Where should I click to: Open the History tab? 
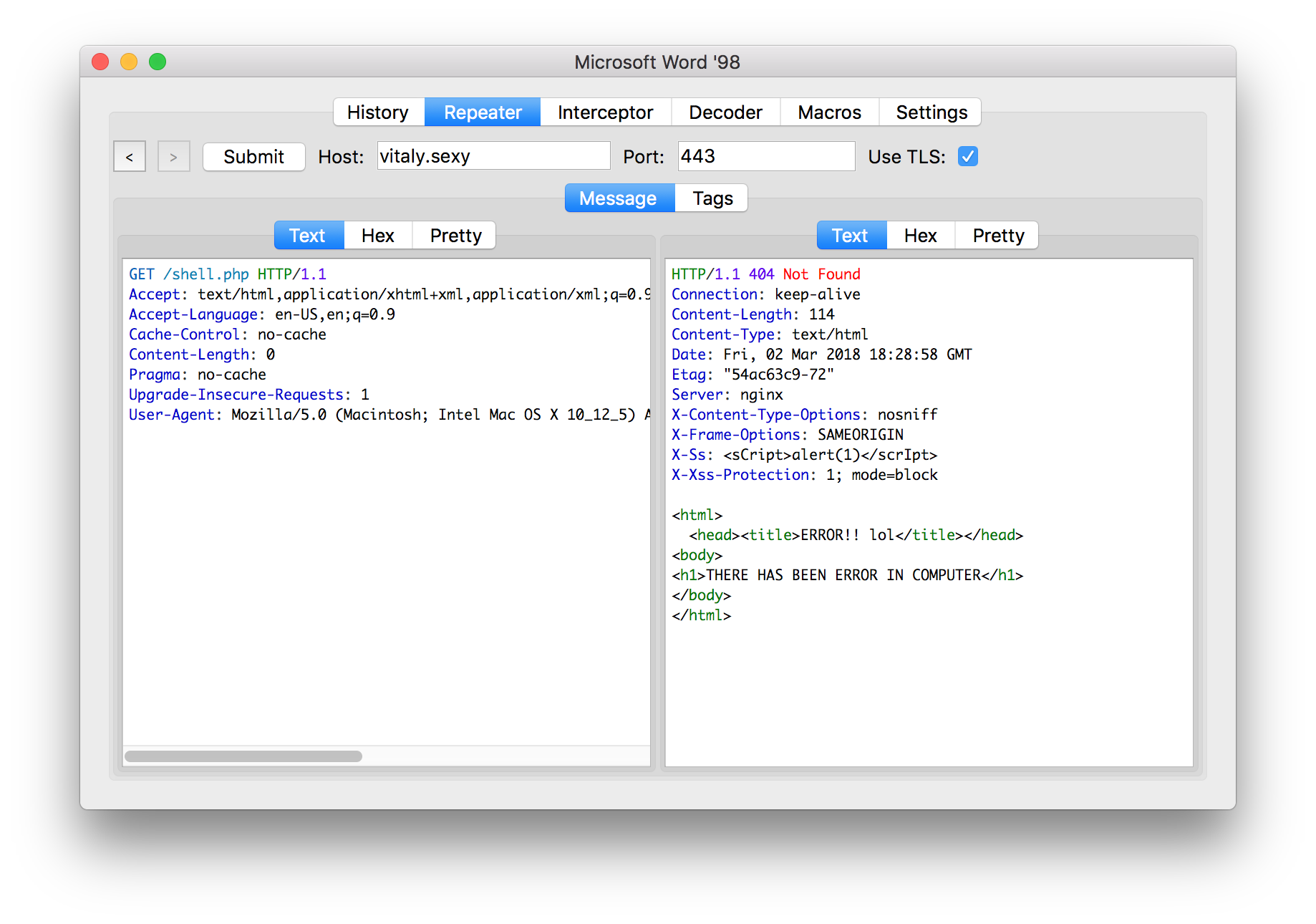tap(379, 112)
